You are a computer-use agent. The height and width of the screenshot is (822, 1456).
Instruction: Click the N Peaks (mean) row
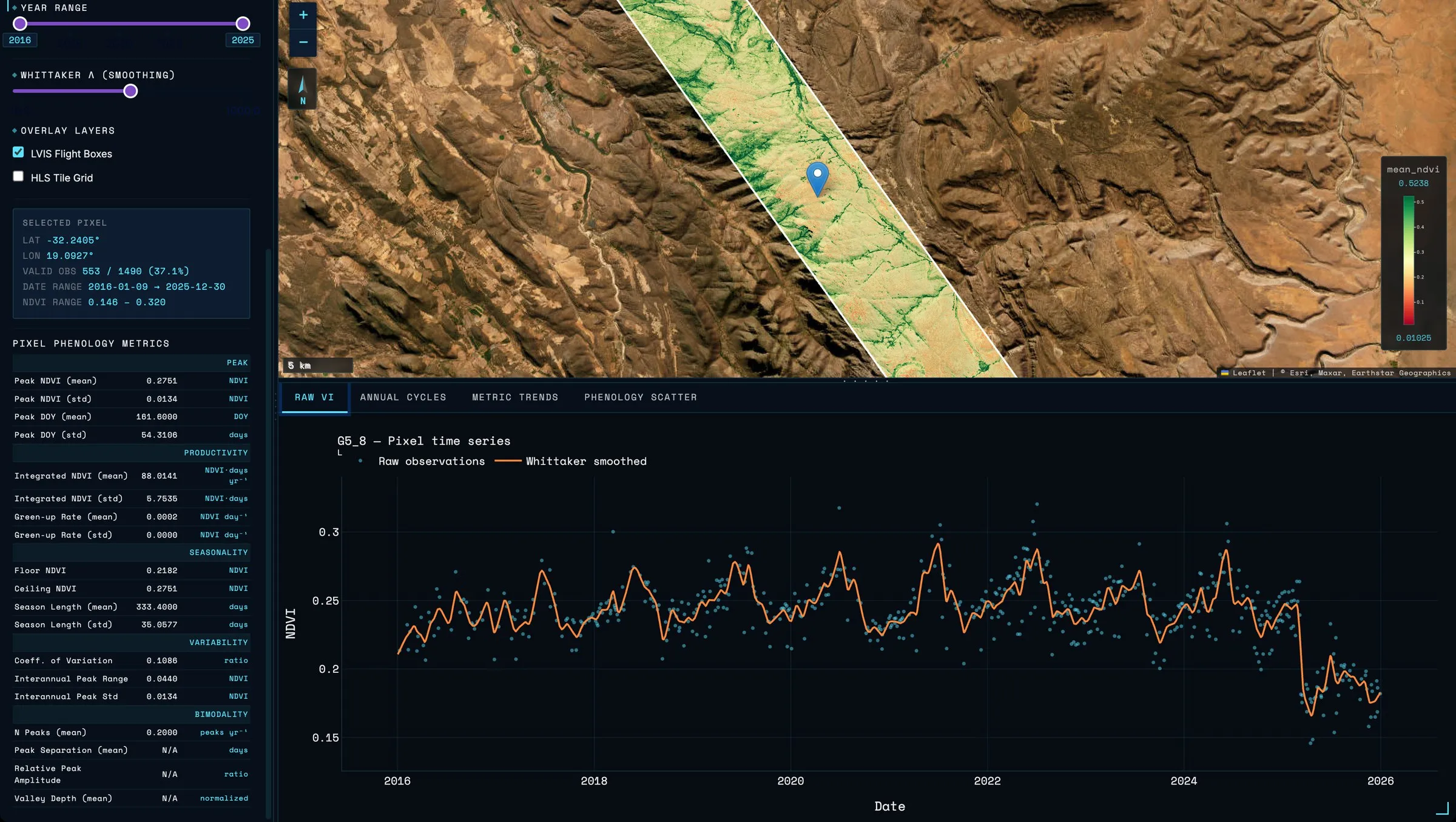131,732
